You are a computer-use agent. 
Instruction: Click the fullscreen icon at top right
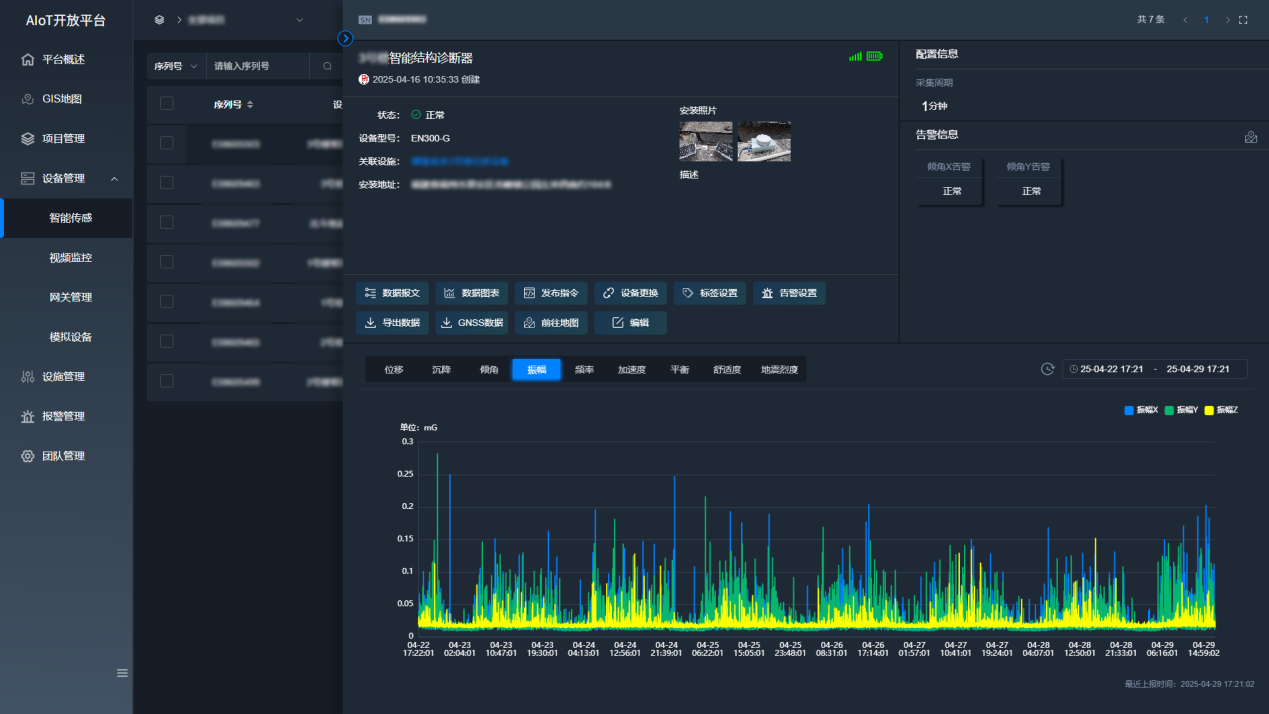[x=1243, y=20]
